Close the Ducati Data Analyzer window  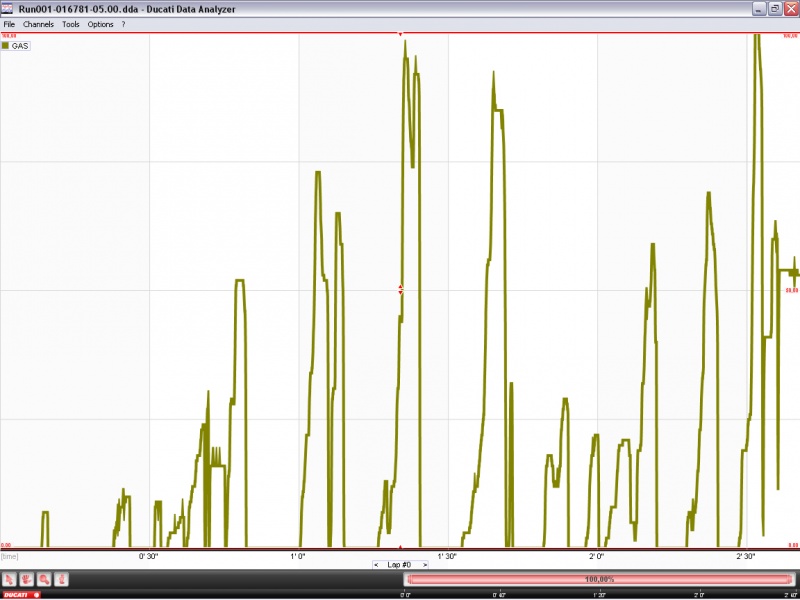790,9
